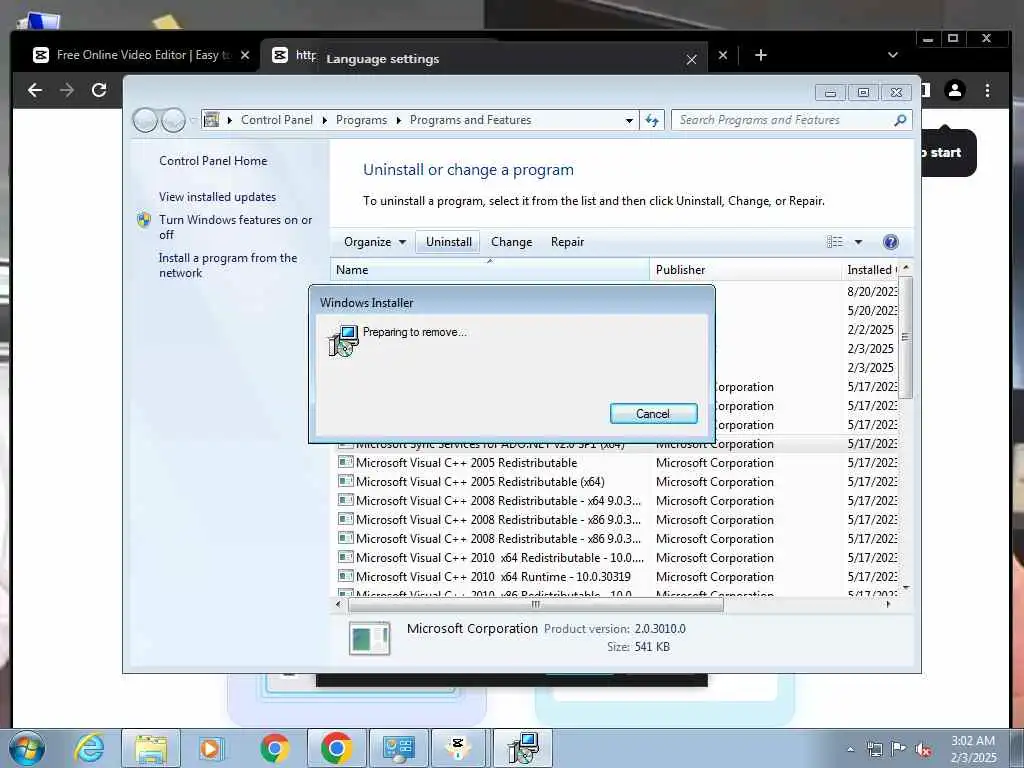Open a new Chrome tab

point(761,55)
